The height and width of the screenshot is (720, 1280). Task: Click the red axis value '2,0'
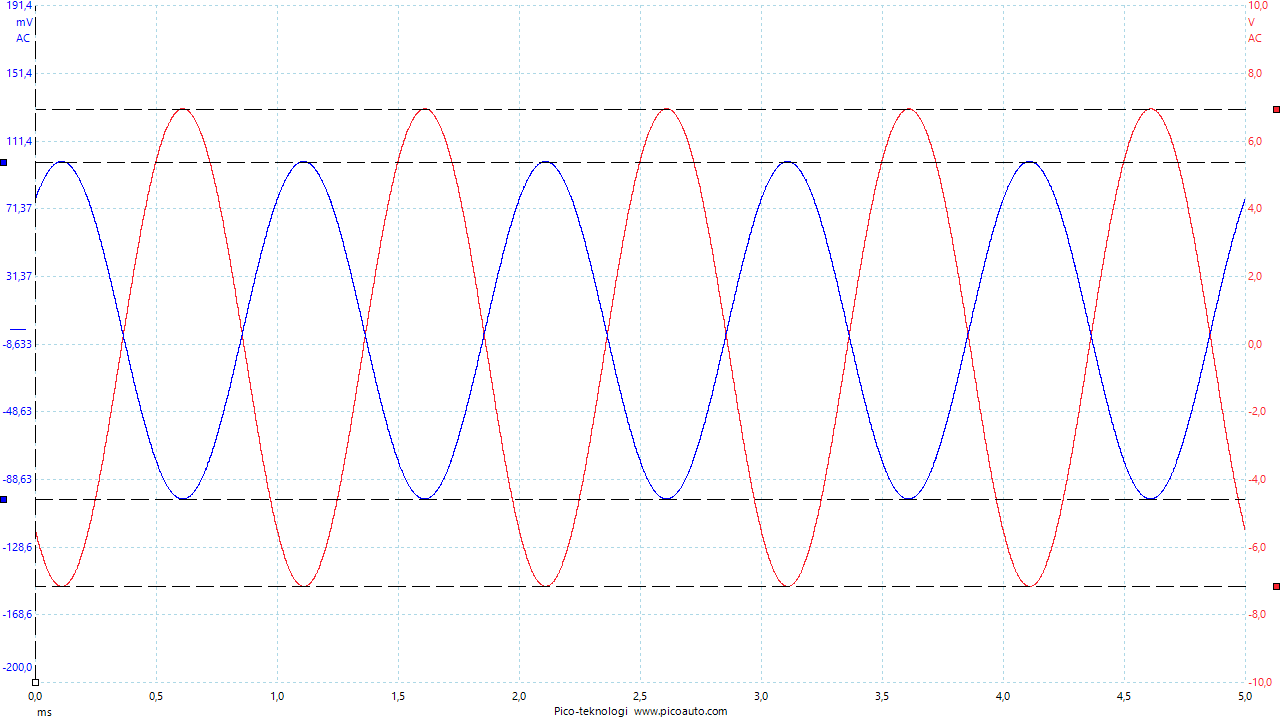pos(1255,276)
